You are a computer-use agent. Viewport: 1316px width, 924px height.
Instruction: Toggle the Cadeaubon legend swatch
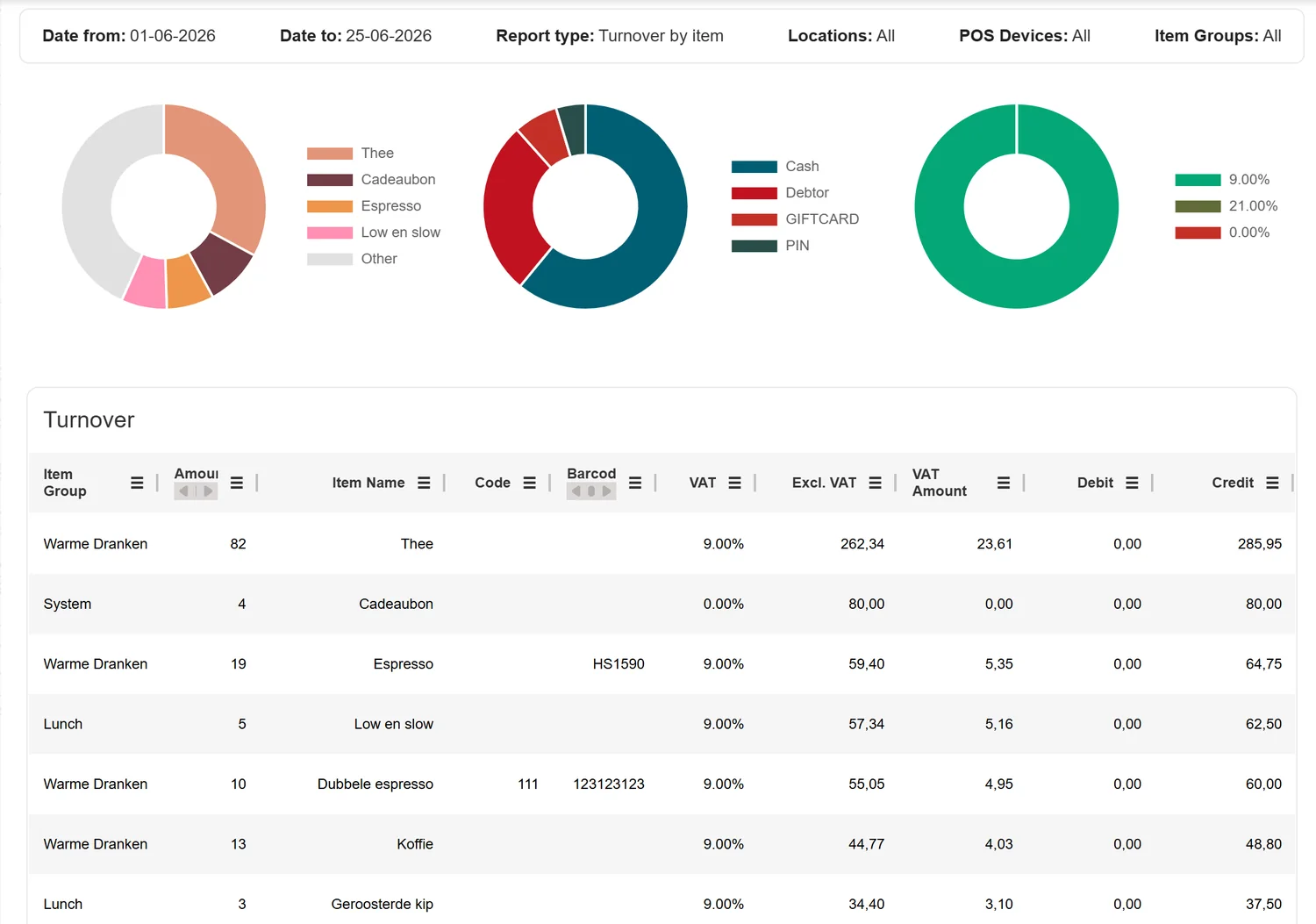329,180
